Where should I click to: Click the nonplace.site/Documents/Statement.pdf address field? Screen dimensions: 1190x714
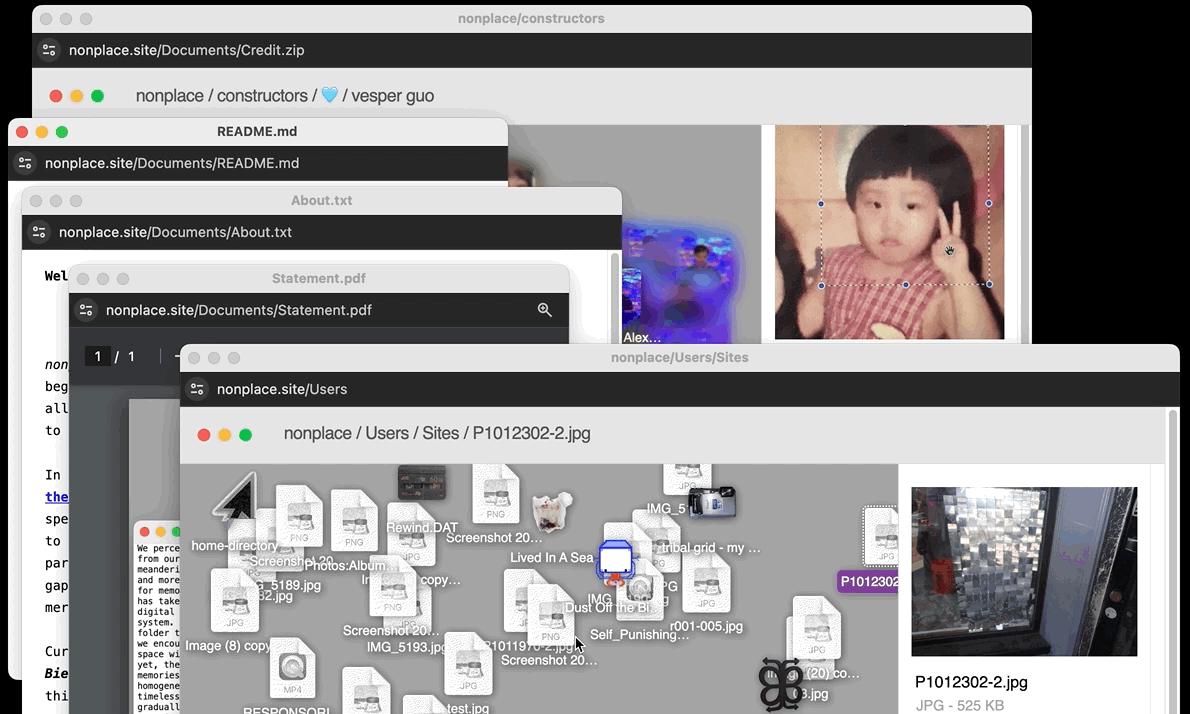pos(239,310)
